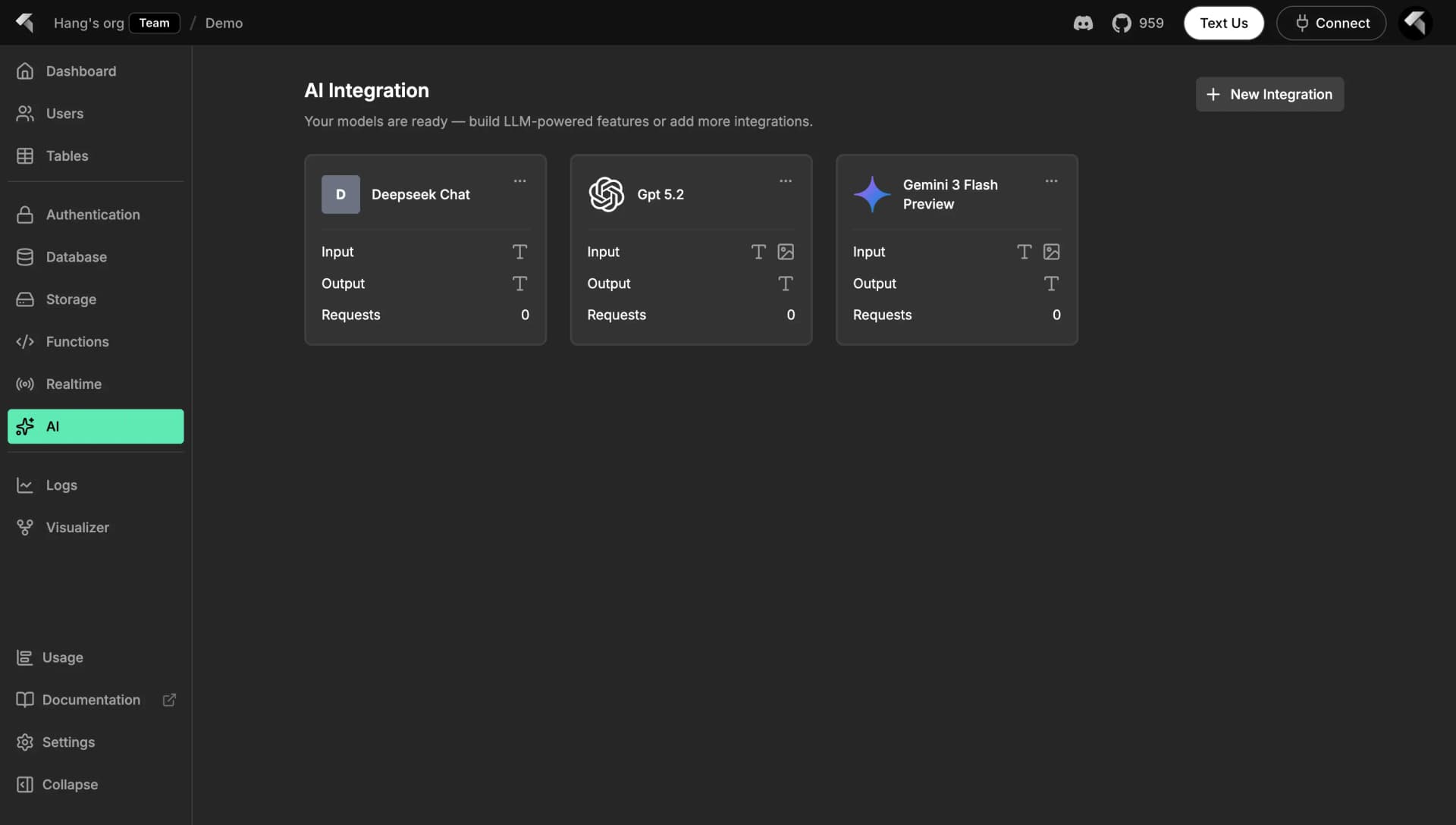The image size is (1456, 825).
Task: Open the Tables section
Action: (x=67, y=155)
